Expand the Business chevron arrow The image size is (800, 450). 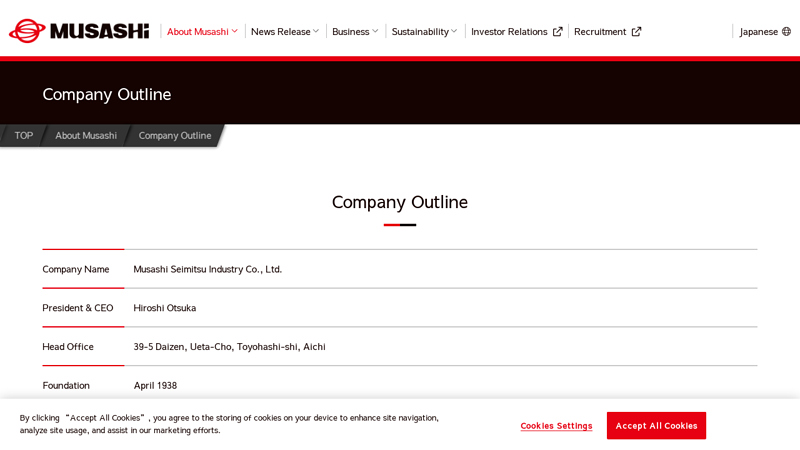(375, 31)
